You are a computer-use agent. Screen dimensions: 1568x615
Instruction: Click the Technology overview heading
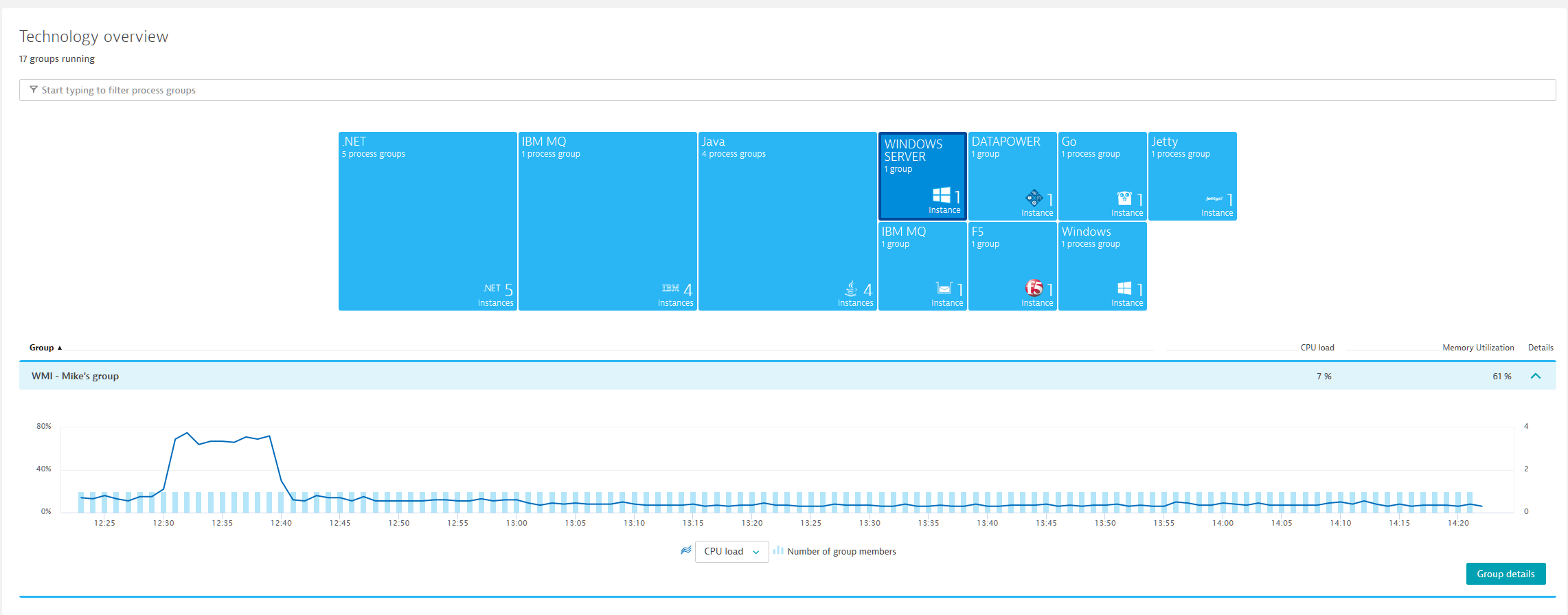[93, 36]
